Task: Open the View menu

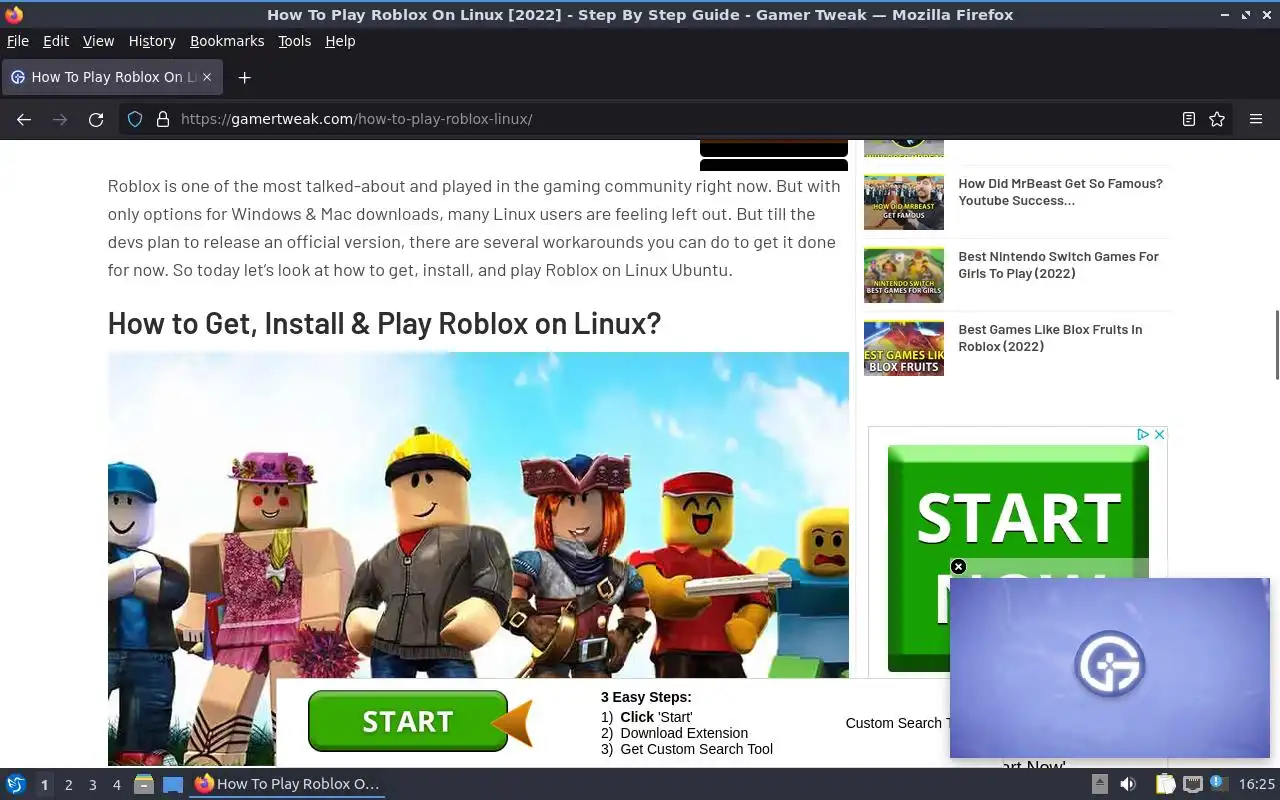Action: [98, 41]
